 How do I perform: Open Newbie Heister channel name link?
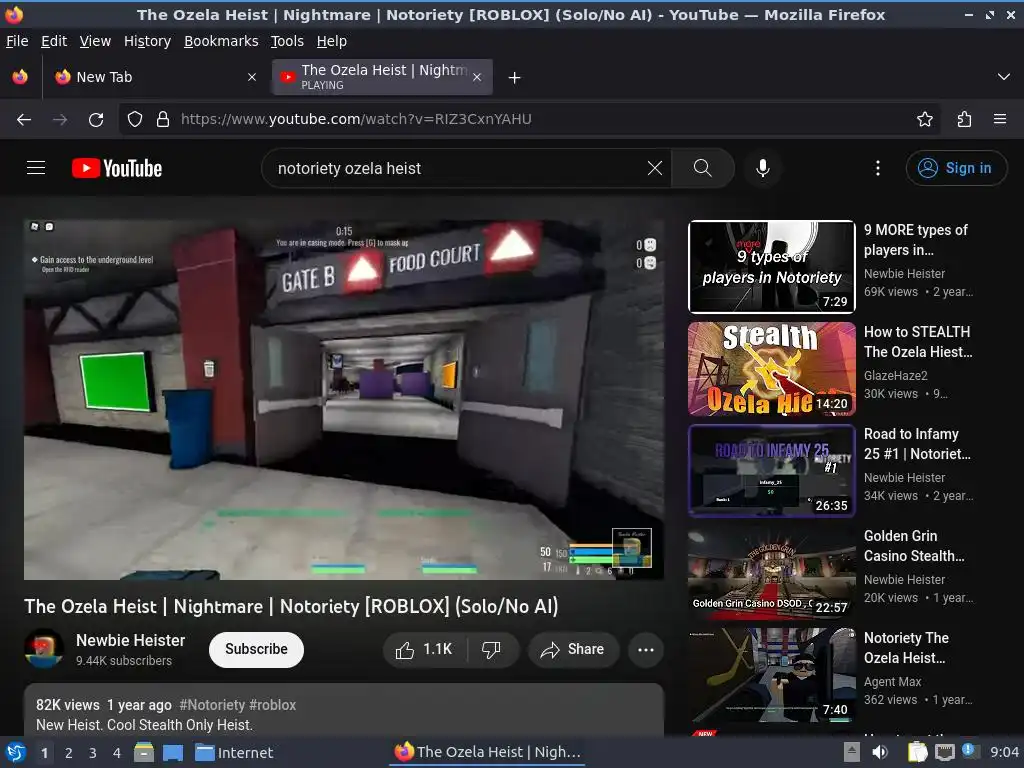point(131,641)
